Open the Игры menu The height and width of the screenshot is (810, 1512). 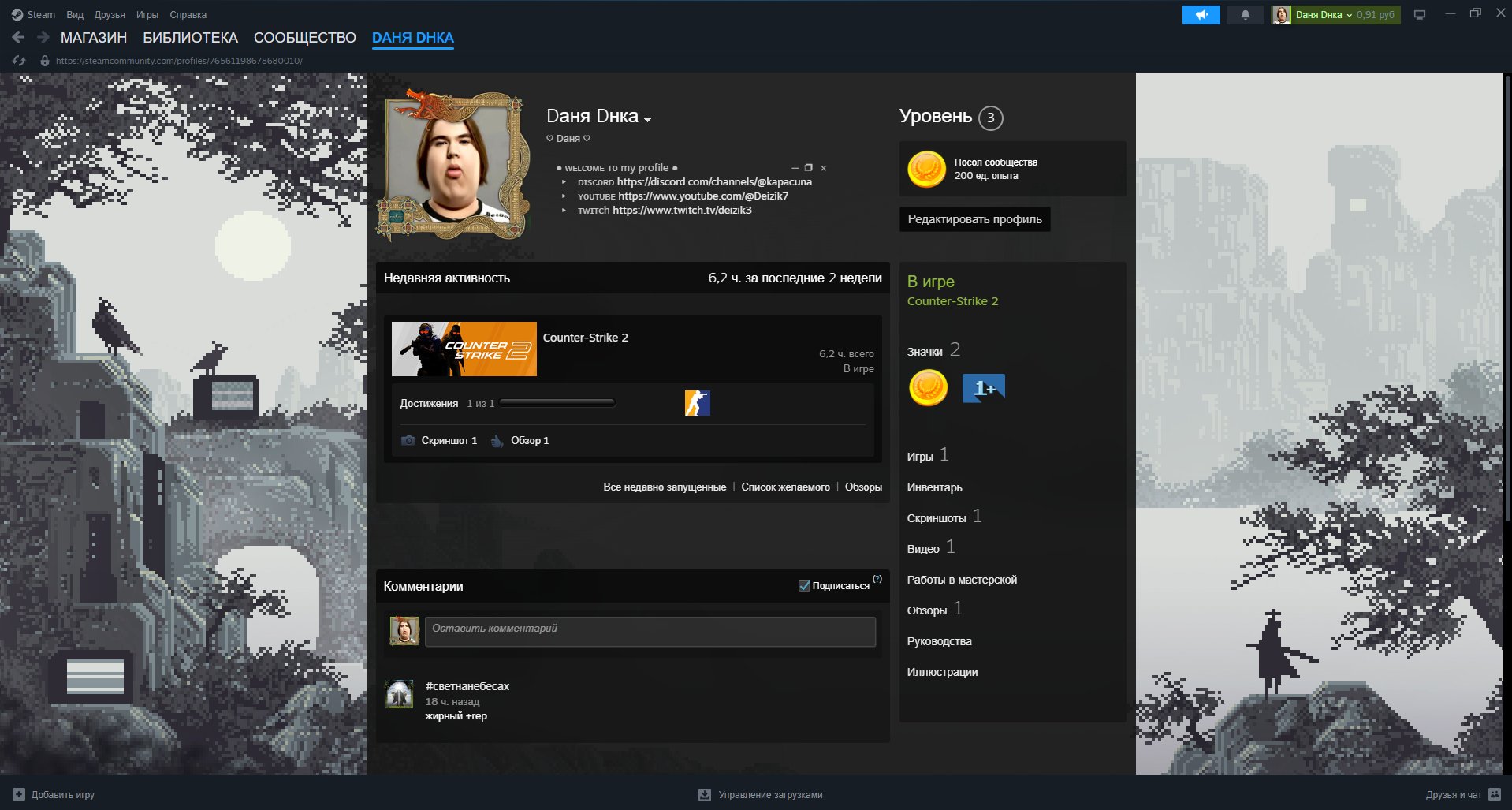tap(147, 14)
